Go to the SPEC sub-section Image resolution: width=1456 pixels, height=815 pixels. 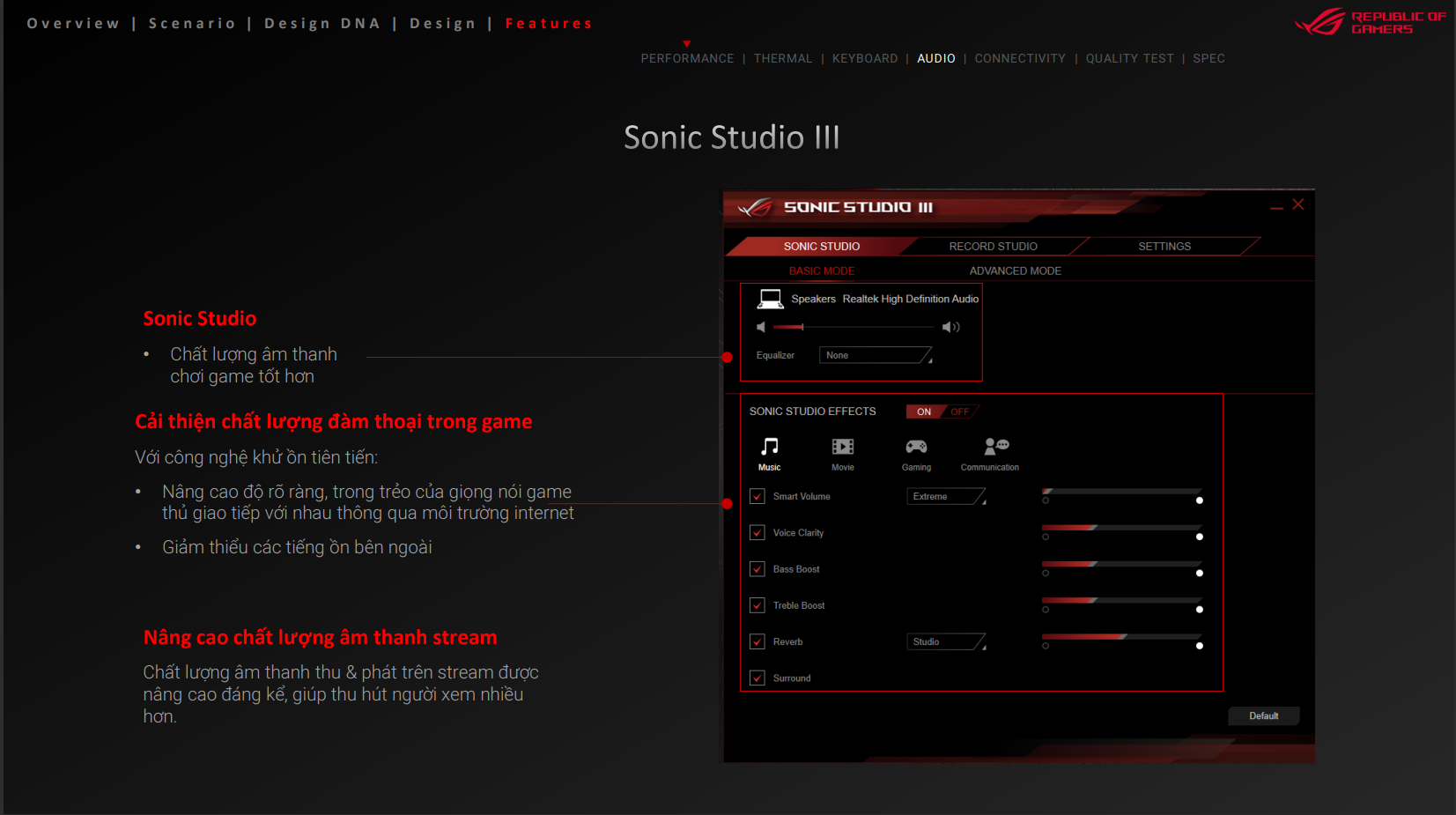tap(1208, 59)
